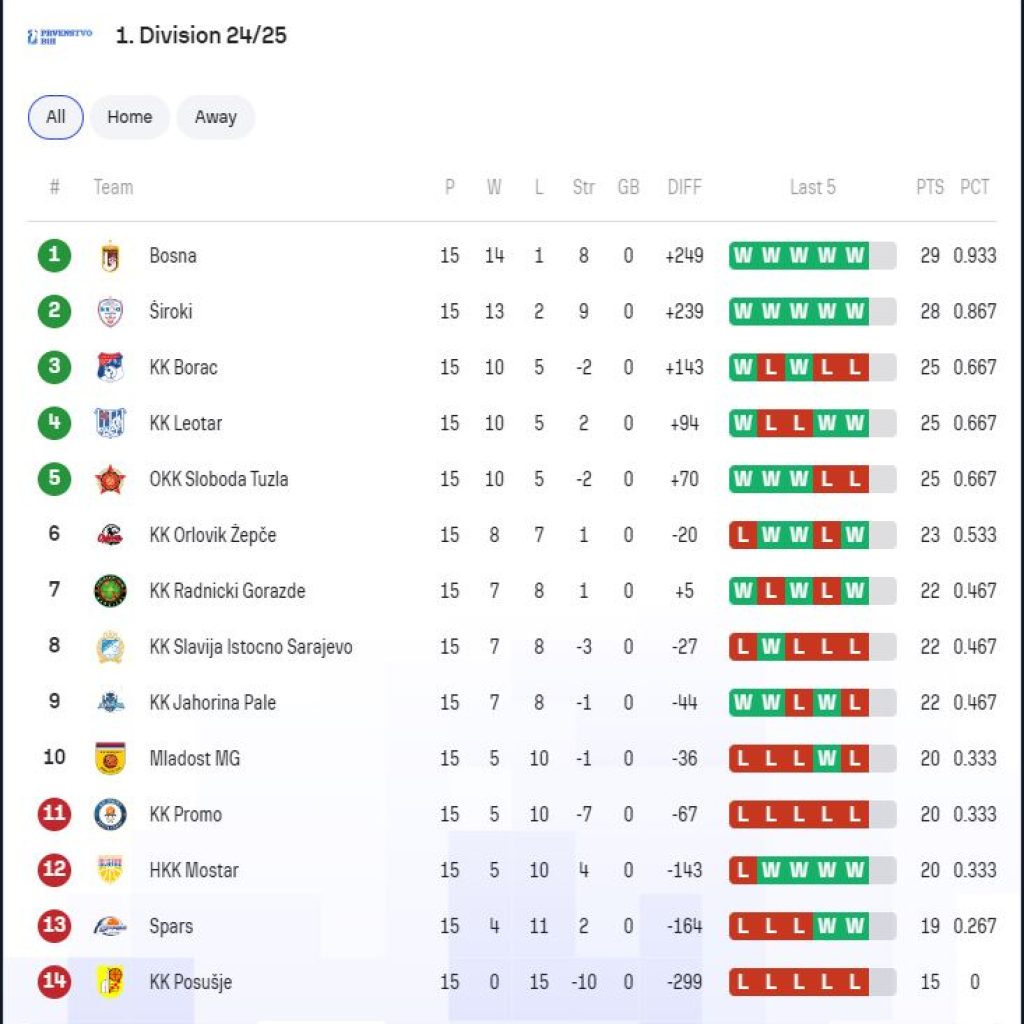The height and width of the screenshot is (1024, 1024).
Task: Select the All standings filter
Action: click(x=56, y=117)
